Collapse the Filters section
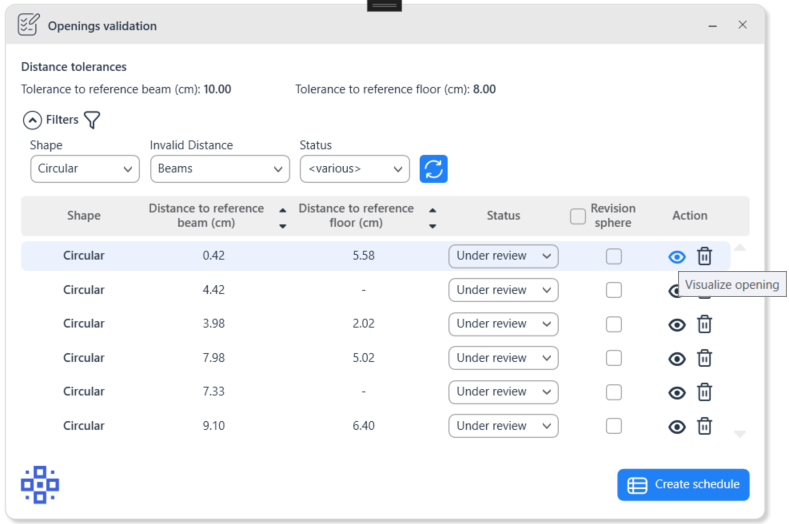This screenshot has width=789, height=524. click(32, 120)
